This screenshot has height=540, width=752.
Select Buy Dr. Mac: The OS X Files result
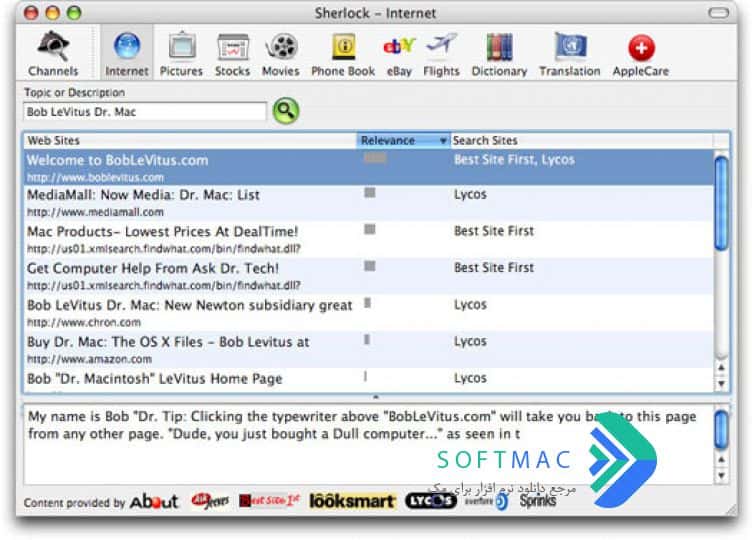pos(368,350)
